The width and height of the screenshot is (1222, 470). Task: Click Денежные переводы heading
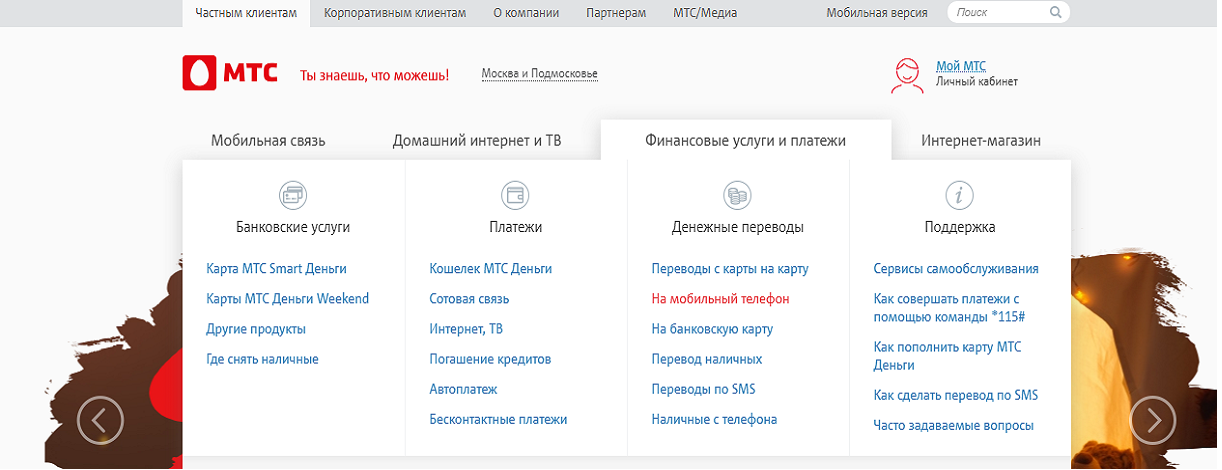click(738, 227)
